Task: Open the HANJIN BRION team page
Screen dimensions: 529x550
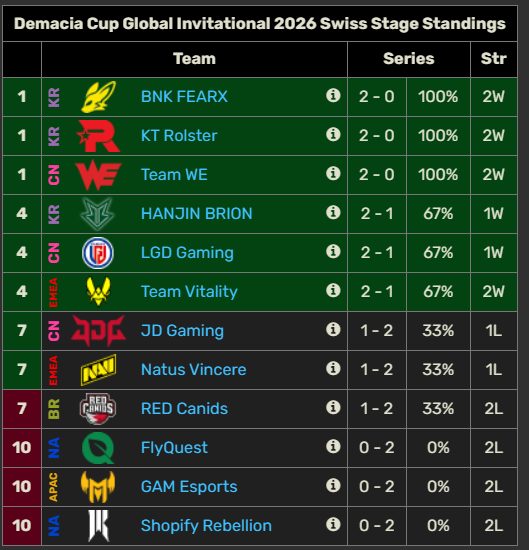Action: coord(196,214)
